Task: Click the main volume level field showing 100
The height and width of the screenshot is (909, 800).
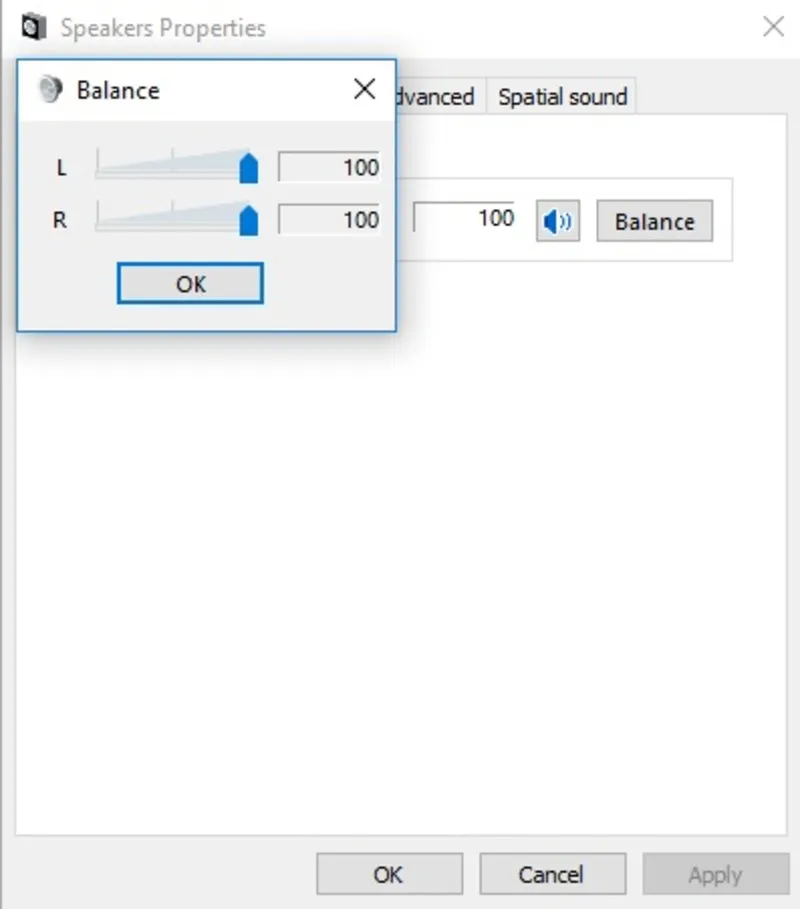Action: [464, 217]
